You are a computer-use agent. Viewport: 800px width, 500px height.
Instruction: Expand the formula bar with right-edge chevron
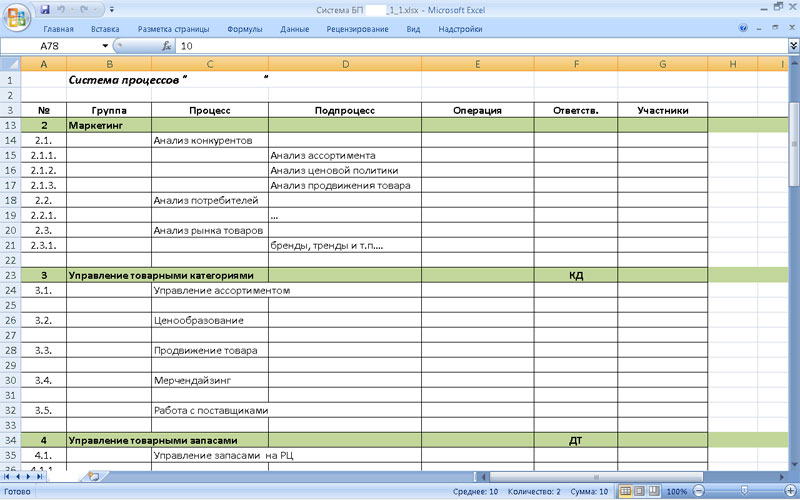click(x=792, y=47)
